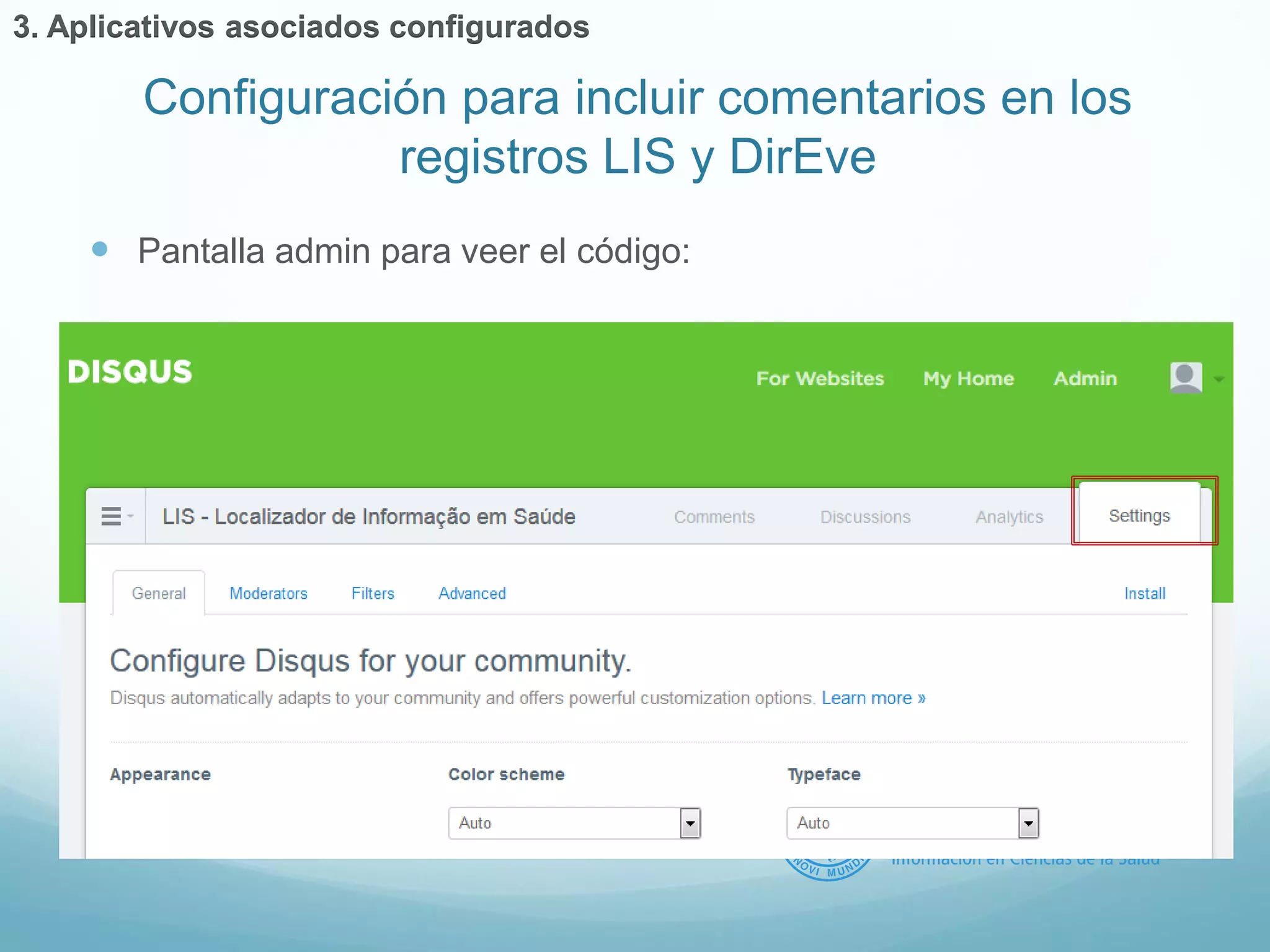The width and height of the screenshot is (1270, 952).
Task: Click the Configure Disqus for your community heading
Action: click(371, 661)
